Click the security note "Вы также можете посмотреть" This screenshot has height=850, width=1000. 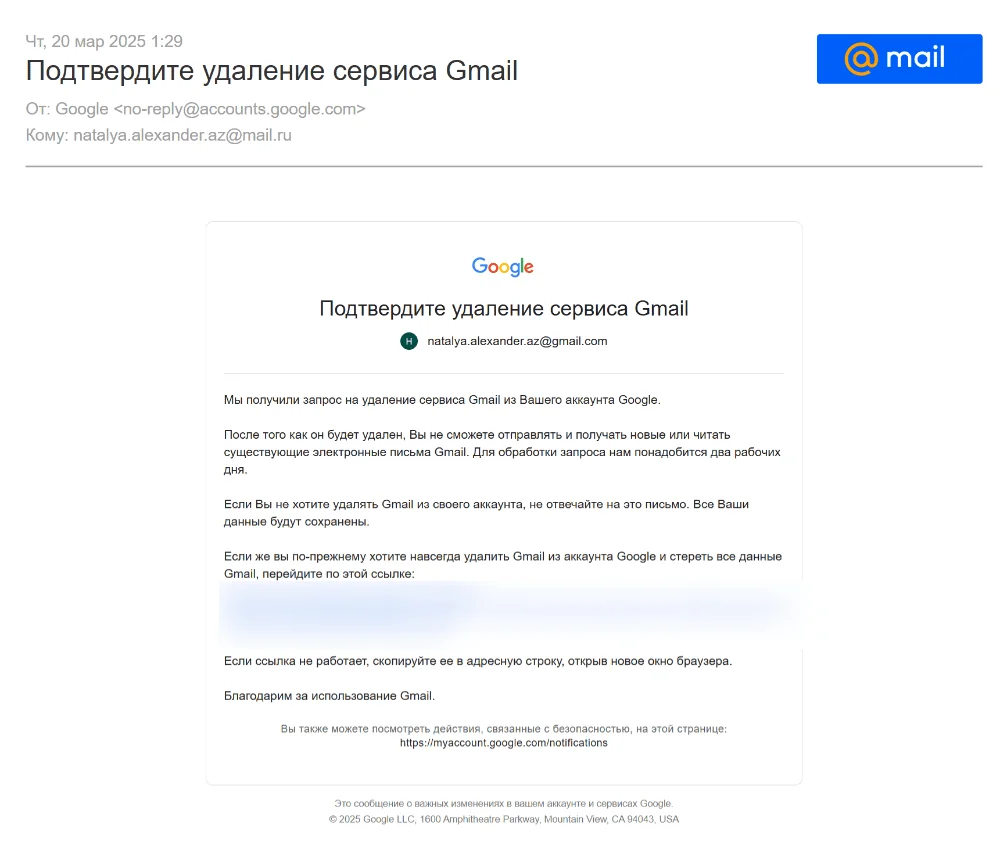point(503,729)
